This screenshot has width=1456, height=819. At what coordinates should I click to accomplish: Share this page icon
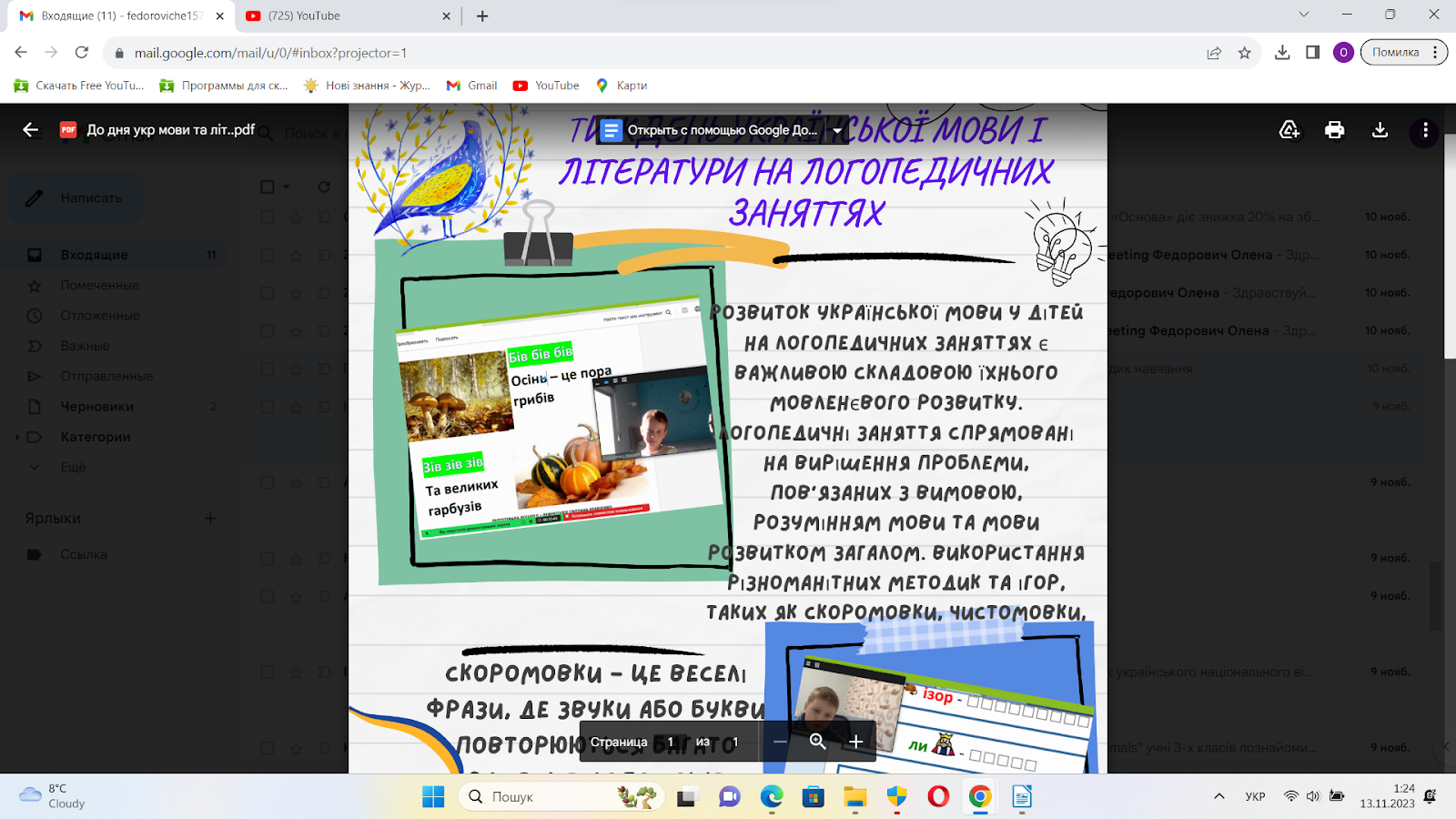(1214, 53)
